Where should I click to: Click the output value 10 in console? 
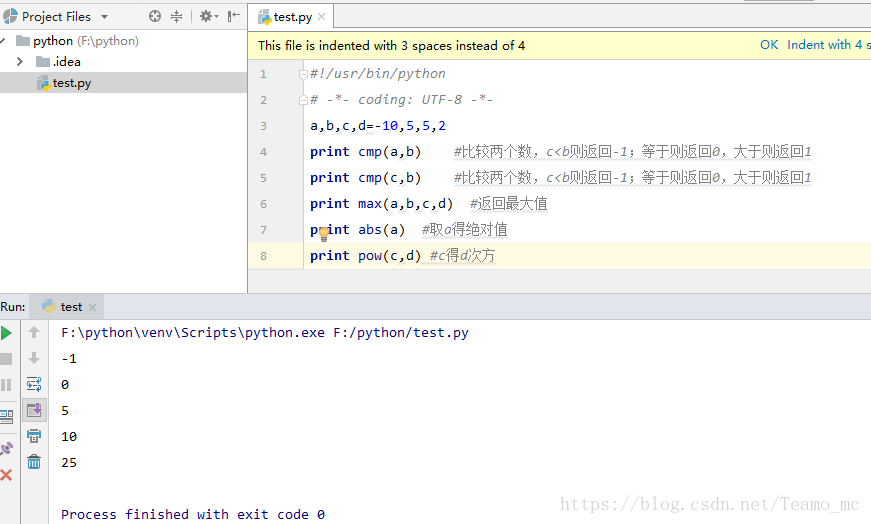tap(69, 437)
